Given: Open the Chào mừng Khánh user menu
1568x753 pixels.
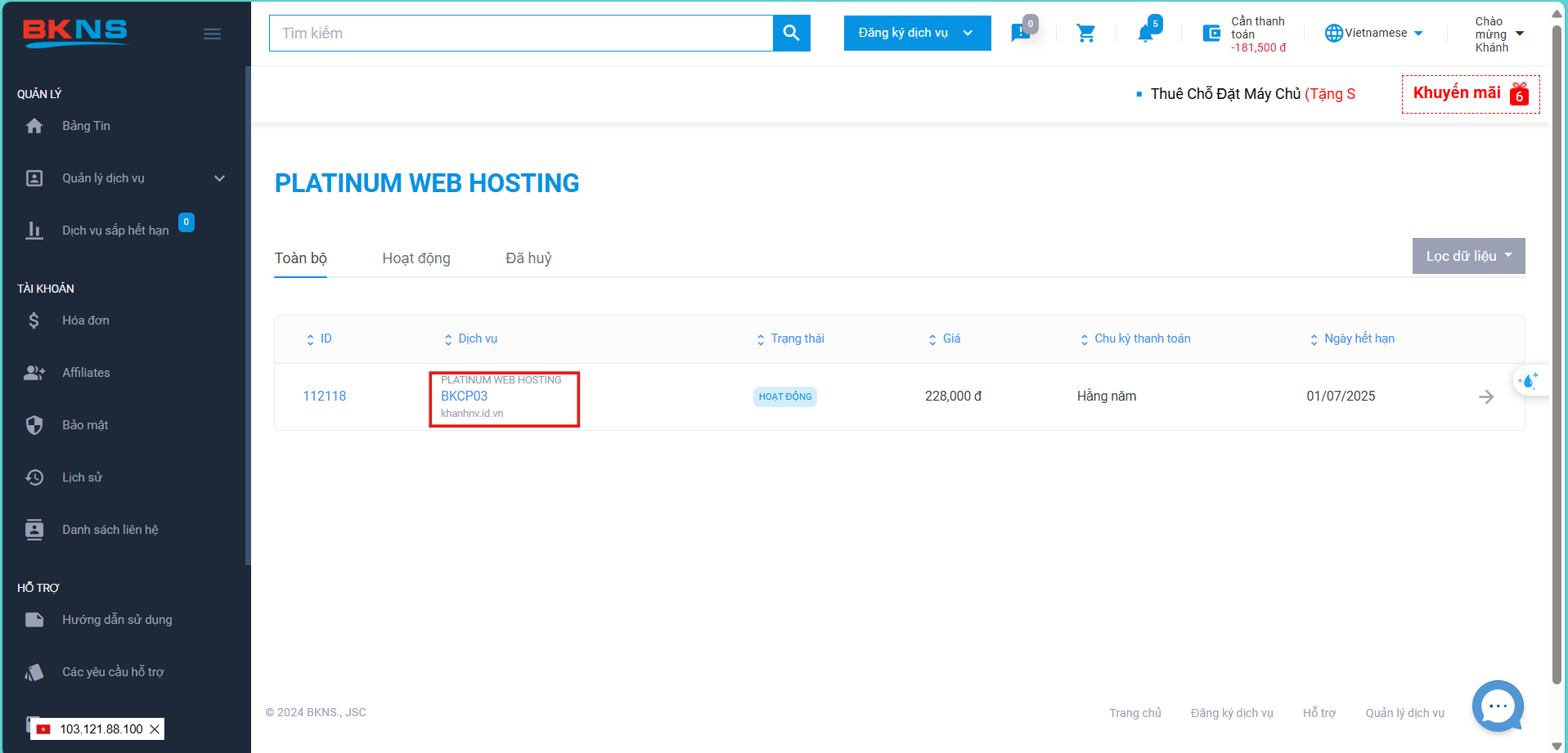Looking at the screenshot, I should pos(1499,34).
